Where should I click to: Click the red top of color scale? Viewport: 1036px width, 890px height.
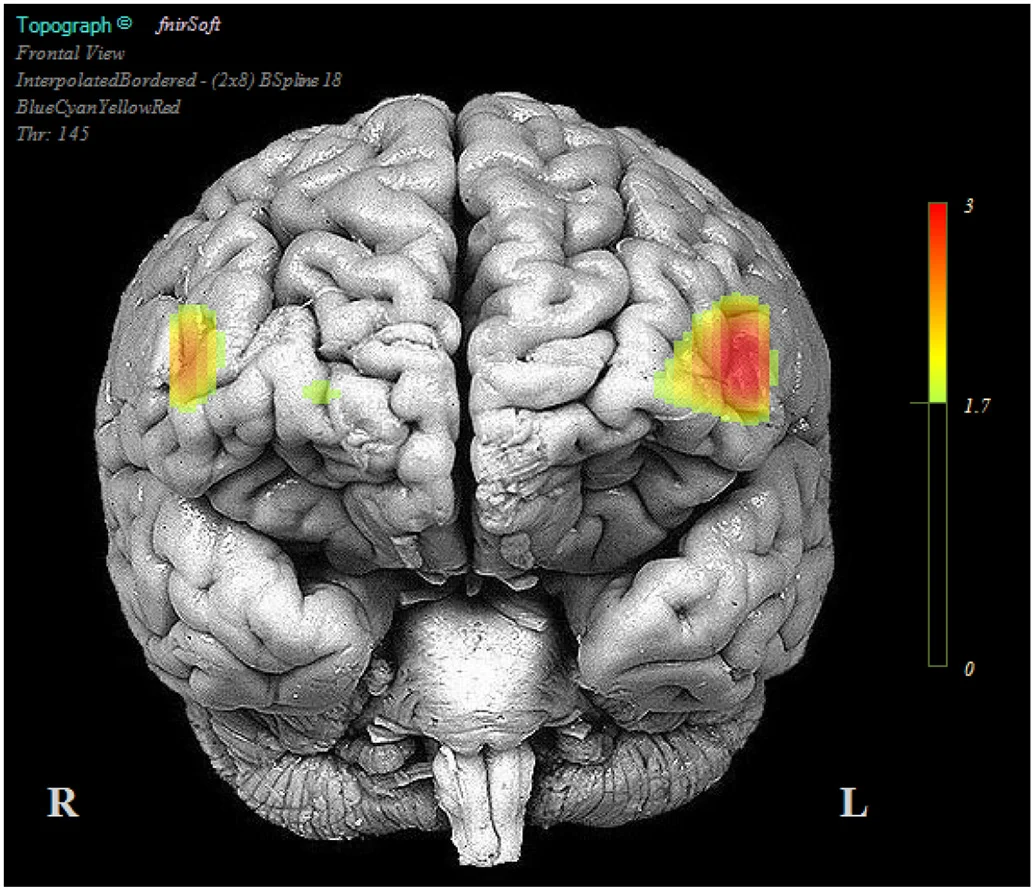[938, 218]
